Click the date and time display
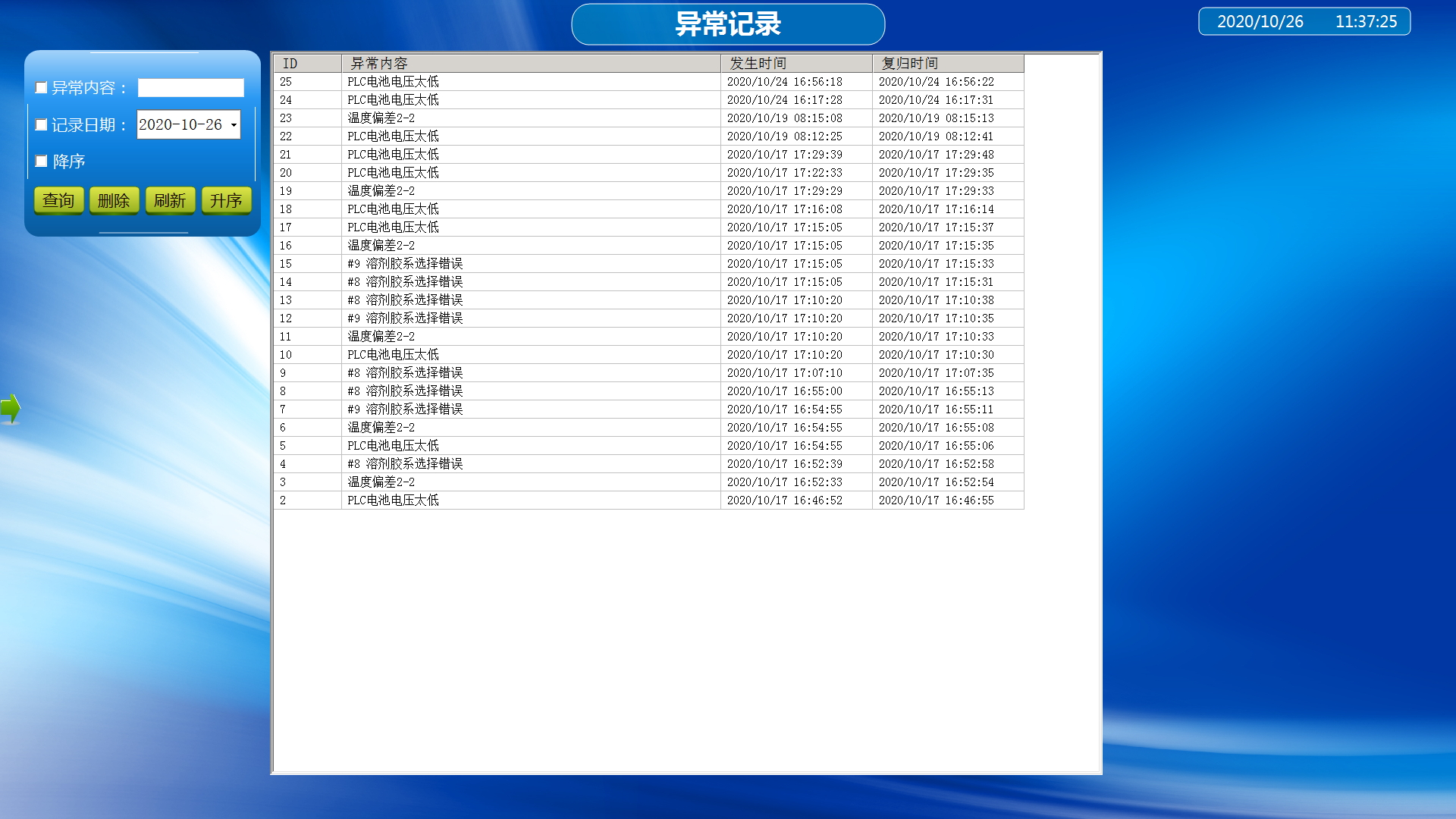This screenshot has width=1456, height=819. click(1304, 21)
